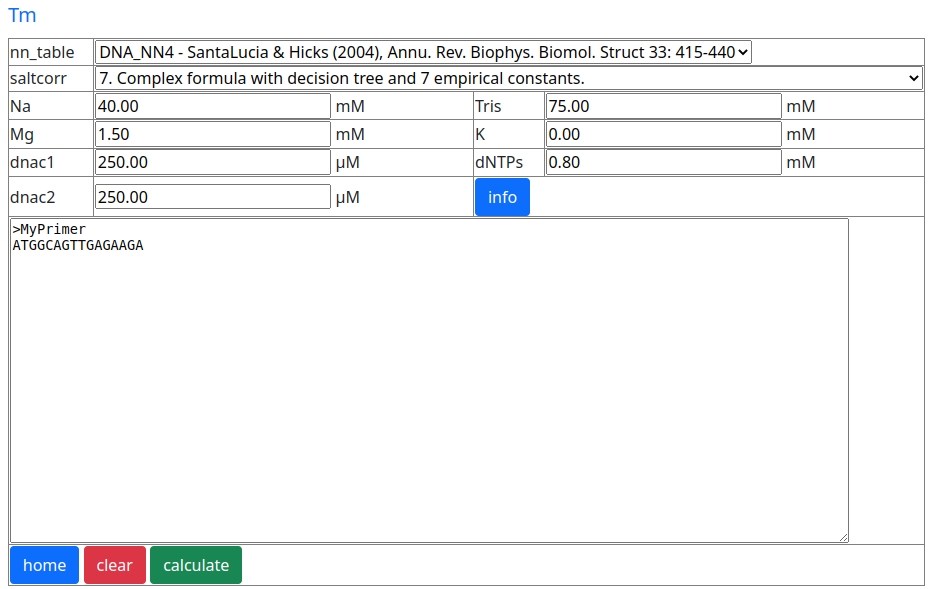Select the Mg concentration input
This screenshot has width=931, height=589.
coord(212,134)
